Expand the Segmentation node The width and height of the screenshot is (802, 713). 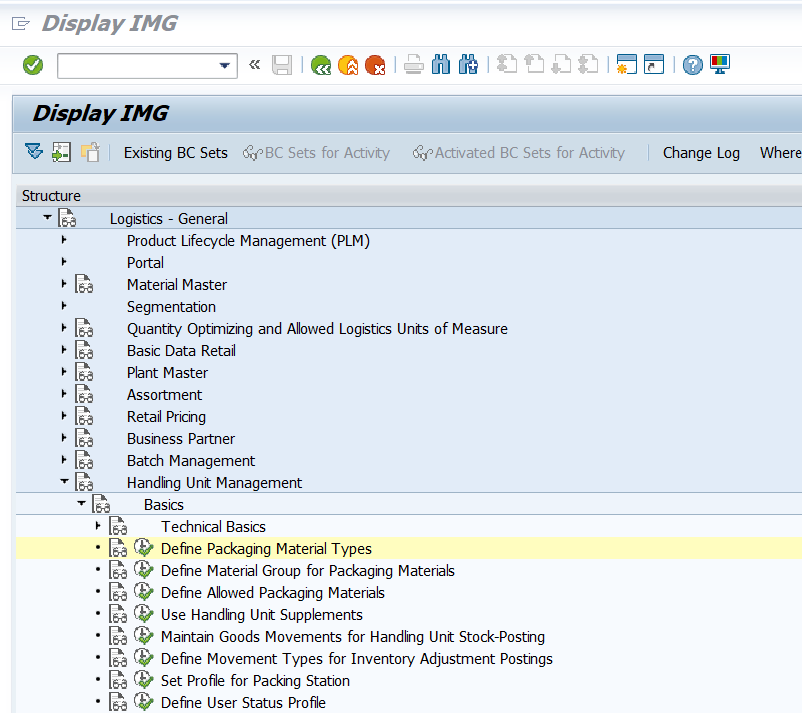[64, 305]
